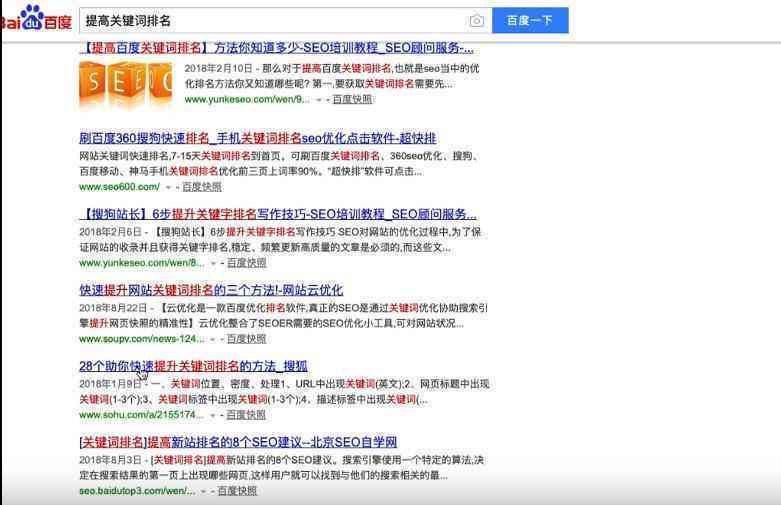Click www.sohu.com/a/2155174... URL

pyautogui.click(x=141, y=414)
